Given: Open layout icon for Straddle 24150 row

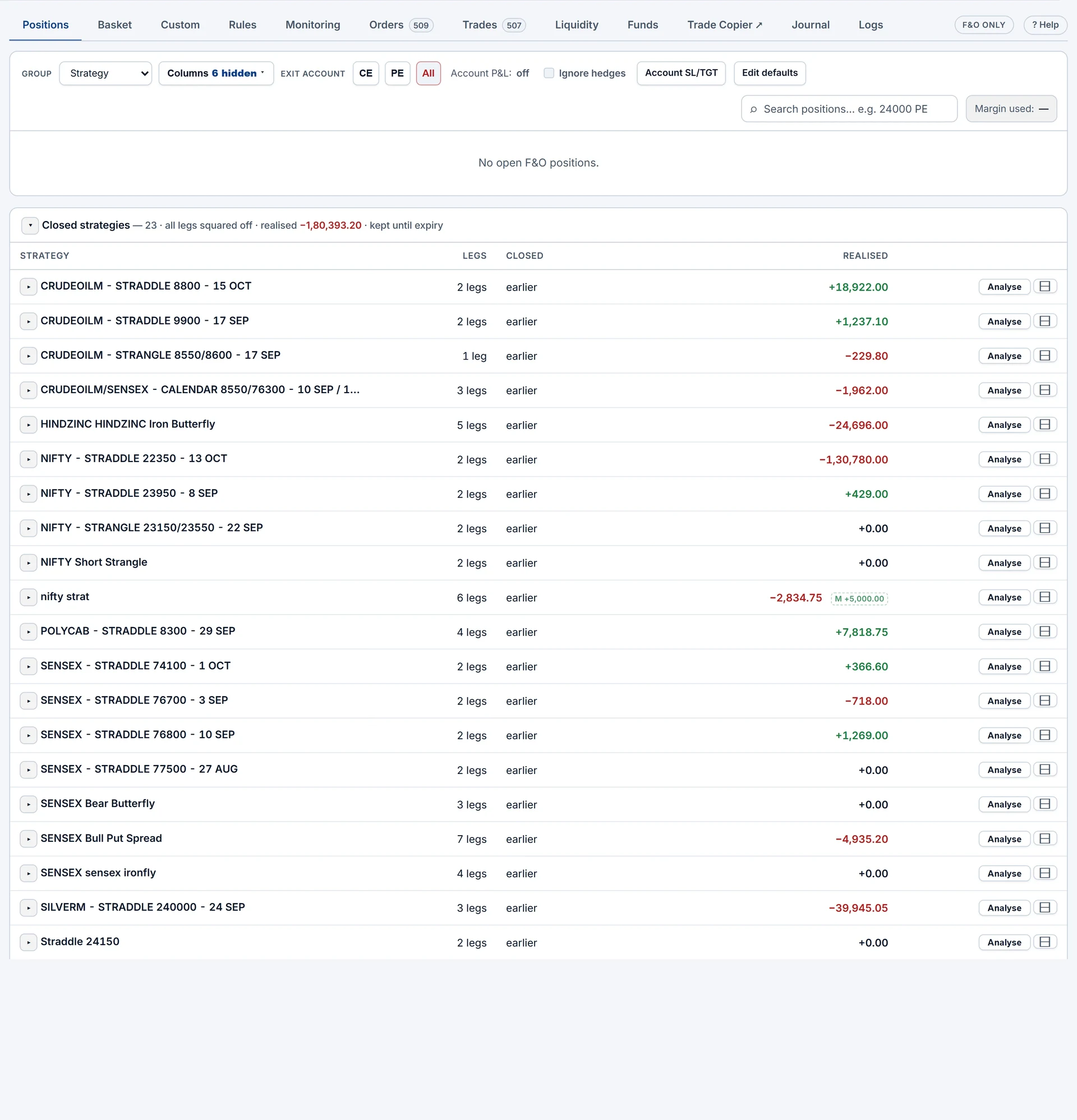Looking at the screenshot, I should 1044,942.
